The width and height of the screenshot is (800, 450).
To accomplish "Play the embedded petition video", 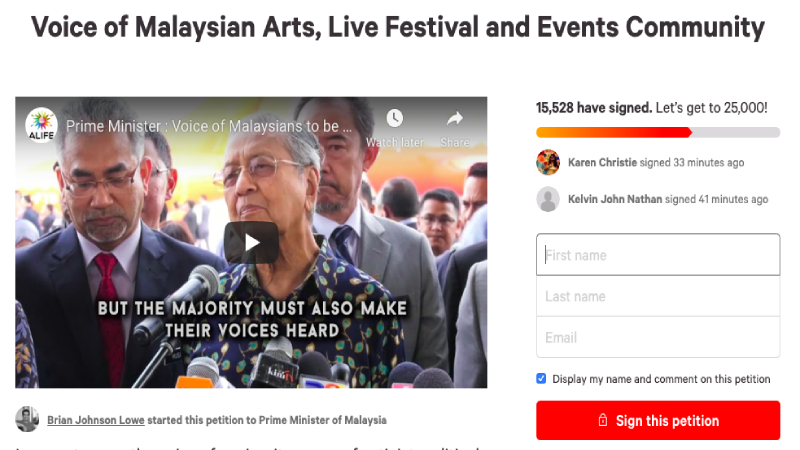I will point(251,242).
